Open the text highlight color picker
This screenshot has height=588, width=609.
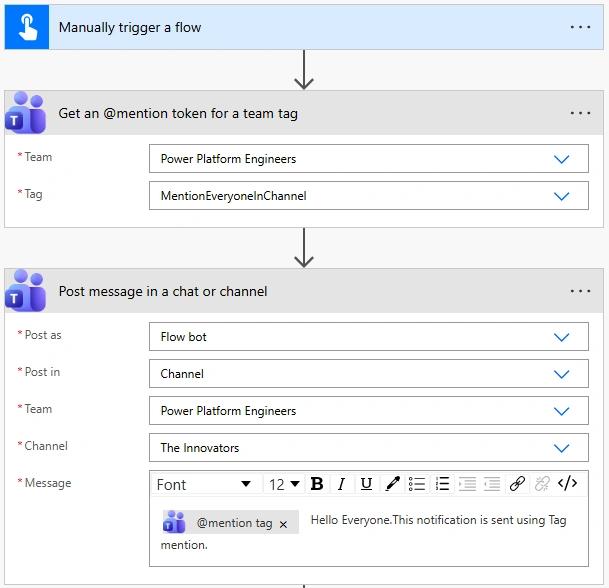coord(392,484)
